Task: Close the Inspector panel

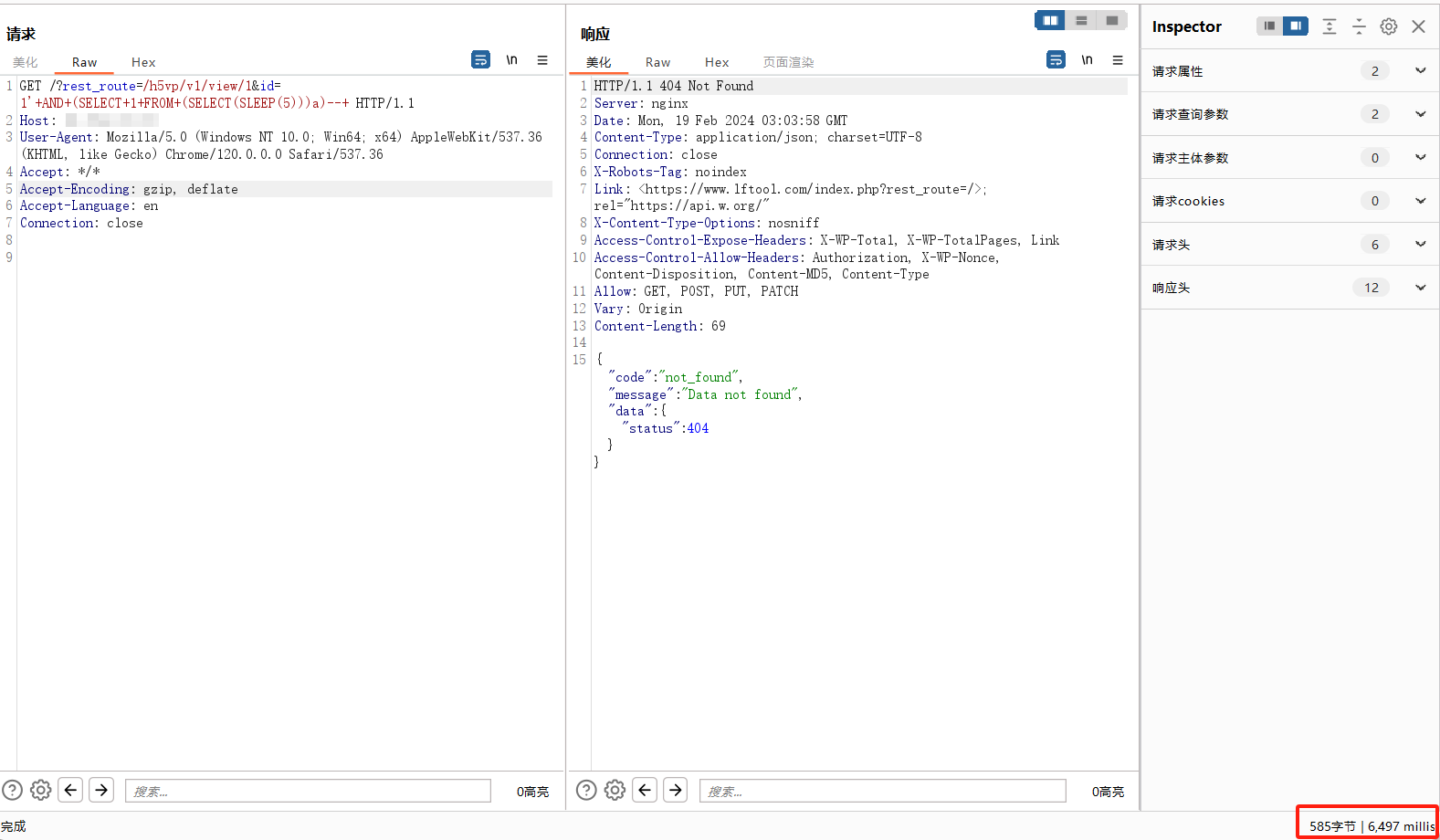Action: coord(1418,26)
